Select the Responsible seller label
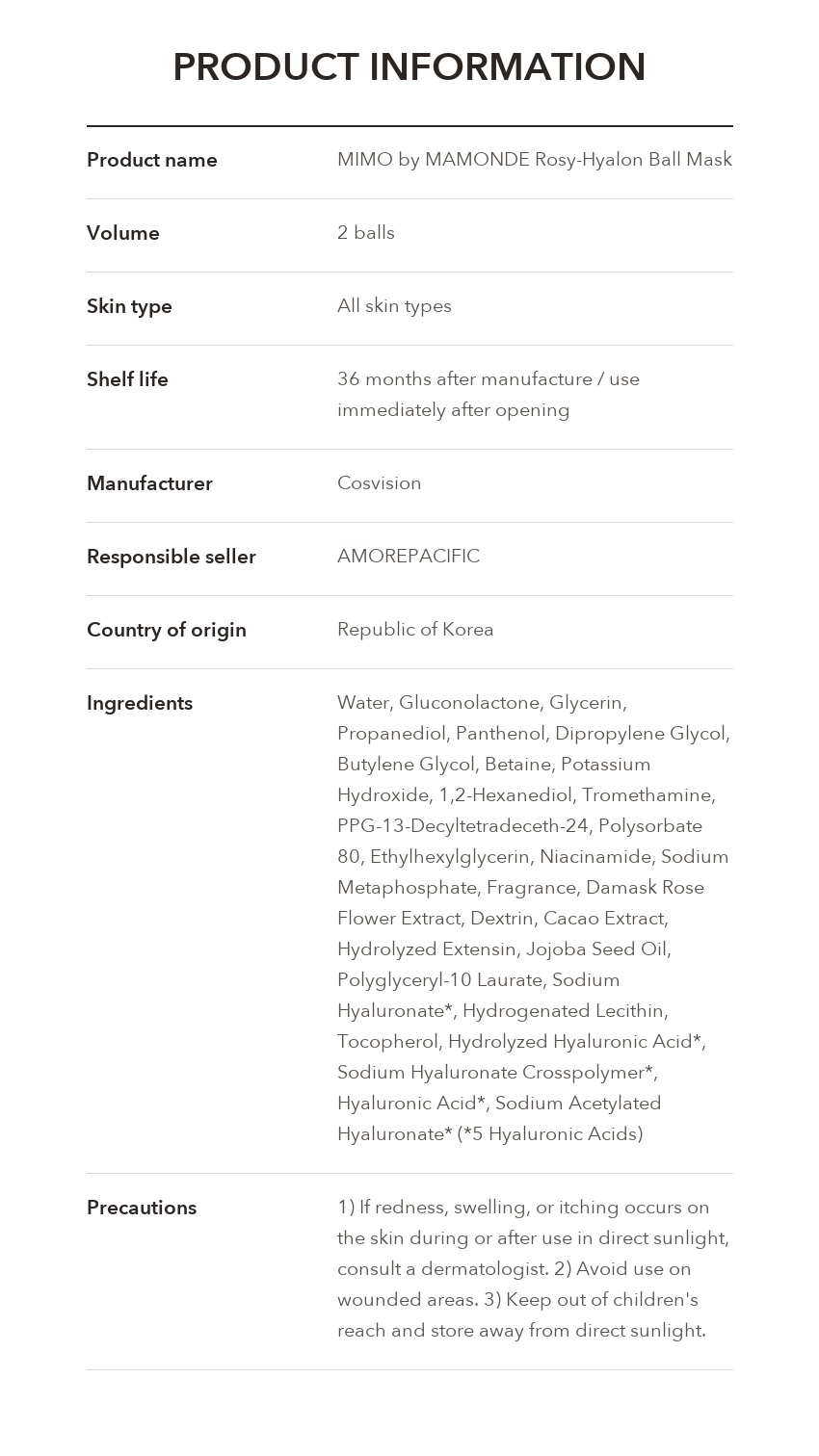 (172, 557)
